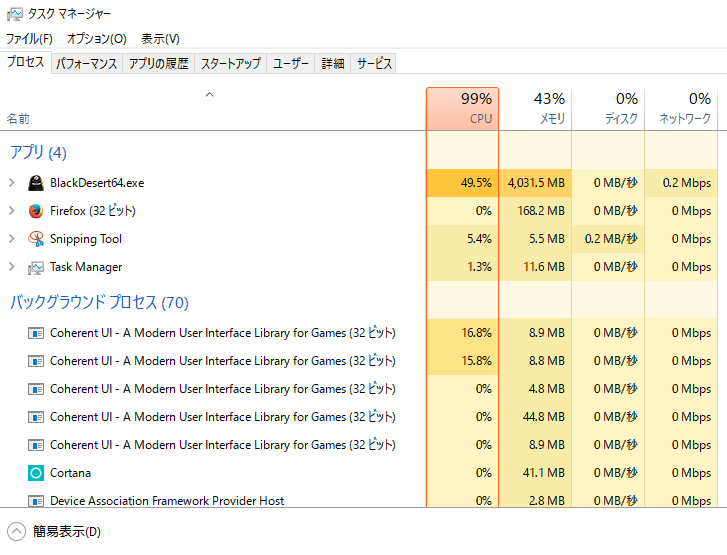This screenshot has height=555, width=727.
Task: Expand the Firefox process row
Action: (12, 211)
